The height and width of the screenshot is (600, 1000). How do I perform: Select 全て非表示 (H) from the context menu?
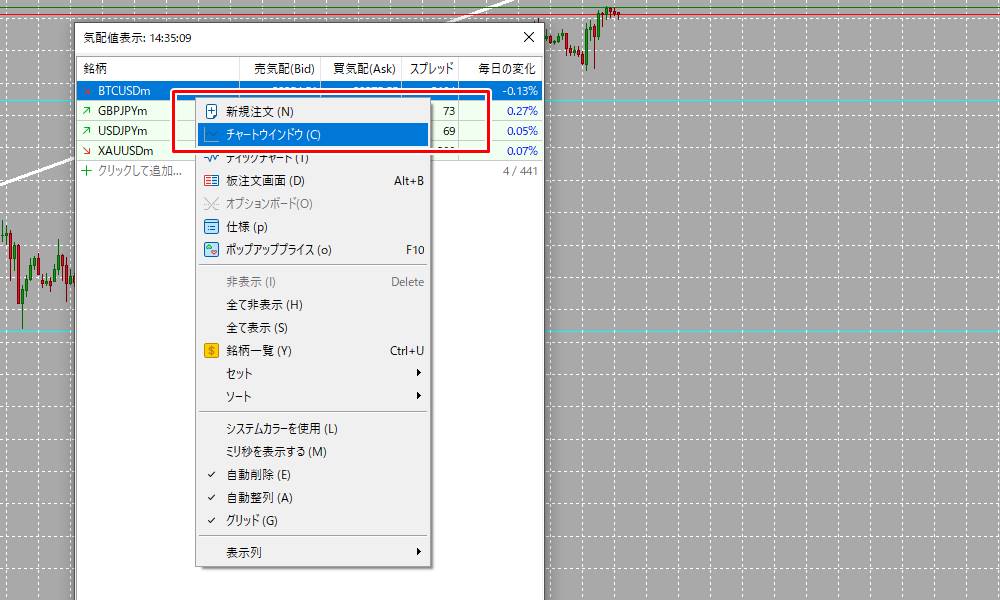pyautogui.click(x=265, y=305)
